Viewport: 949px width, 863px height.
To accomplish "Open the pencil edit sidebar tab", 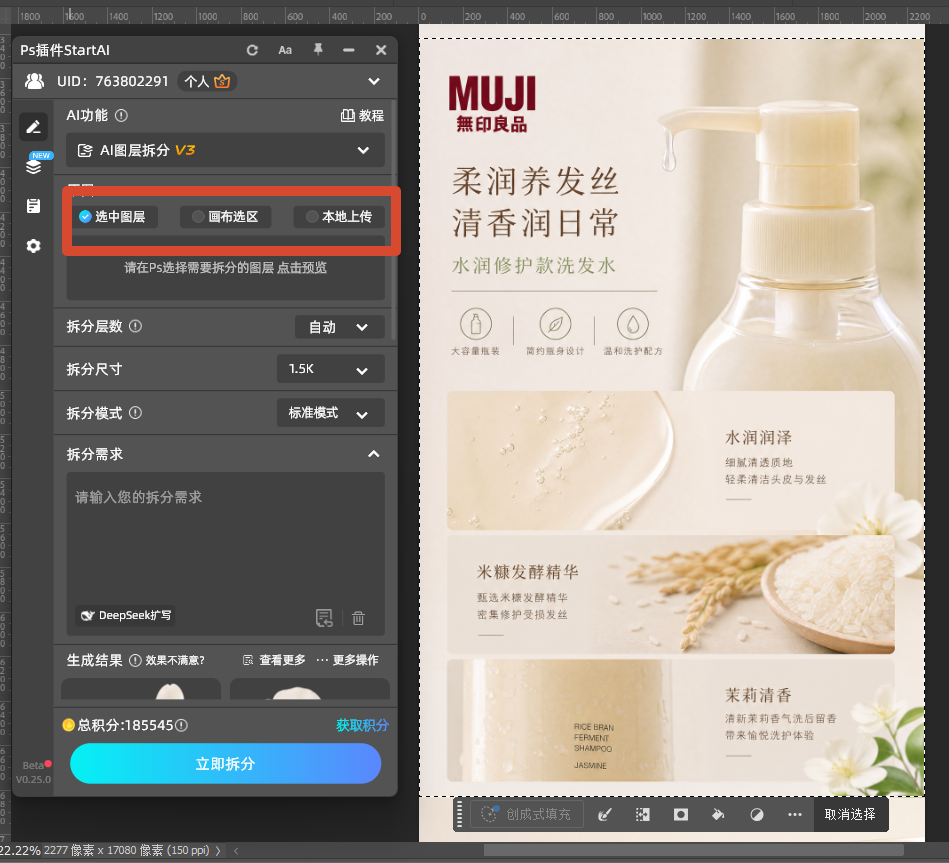I will point(33,126).
